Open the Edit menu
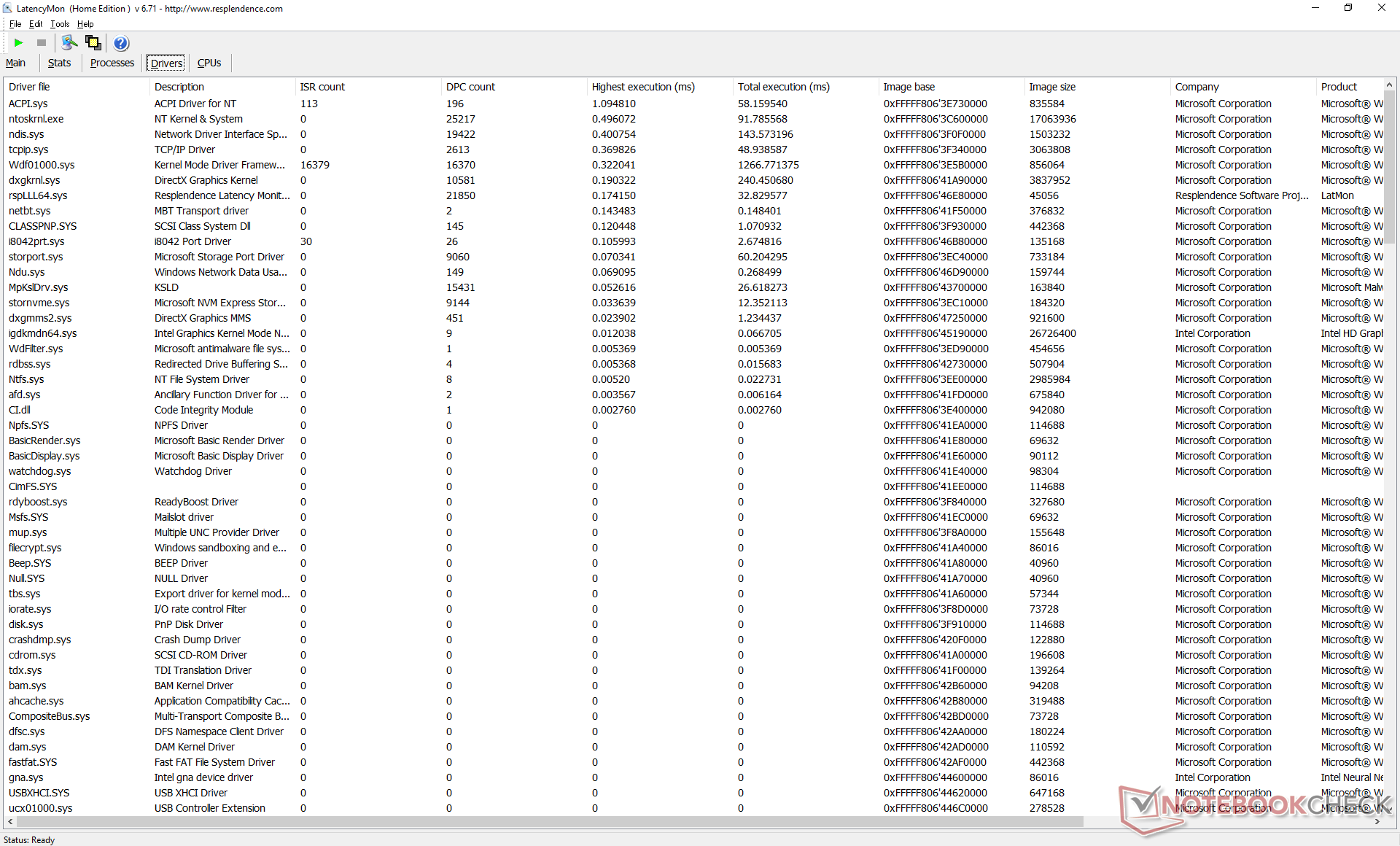 pyautogui.click(x=36, y=24)
